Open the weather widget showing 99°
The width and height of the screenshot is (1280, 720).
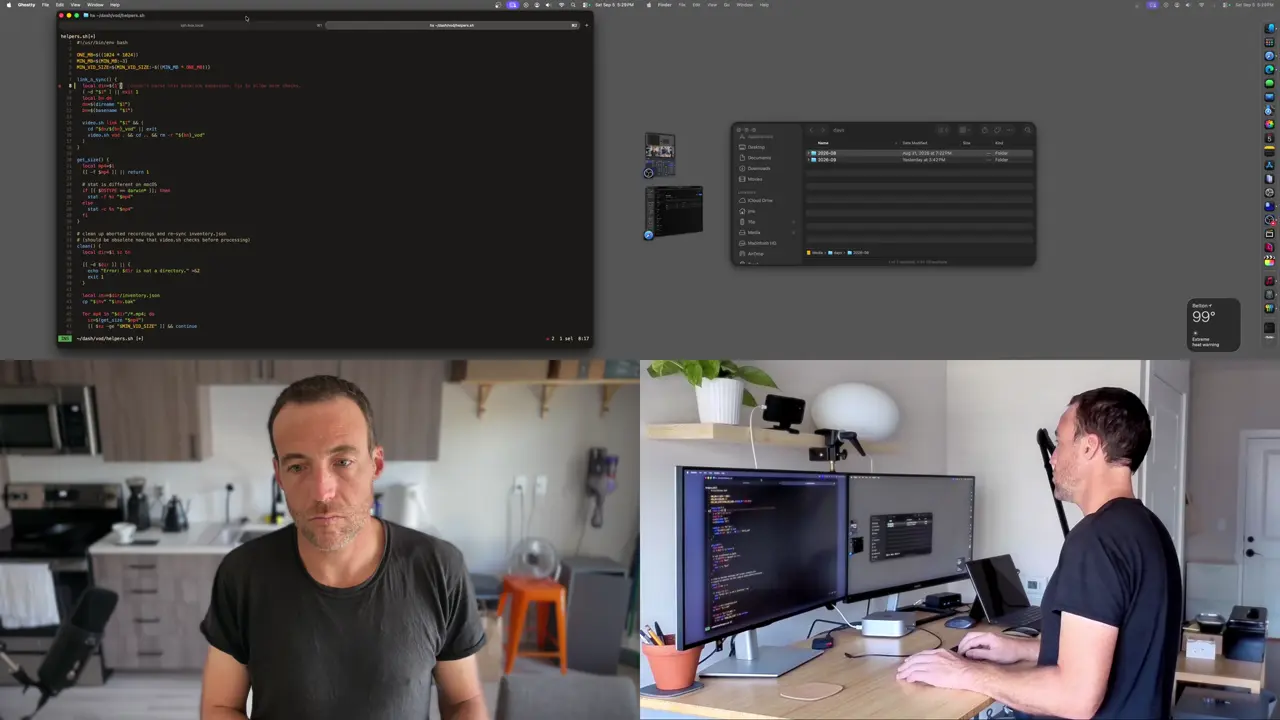(1213, 325)
